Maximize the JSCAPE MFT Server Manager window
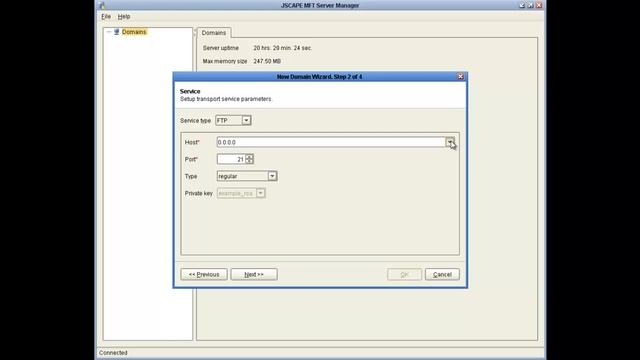The width and height of the screenshot is (640, 360). 530,5
